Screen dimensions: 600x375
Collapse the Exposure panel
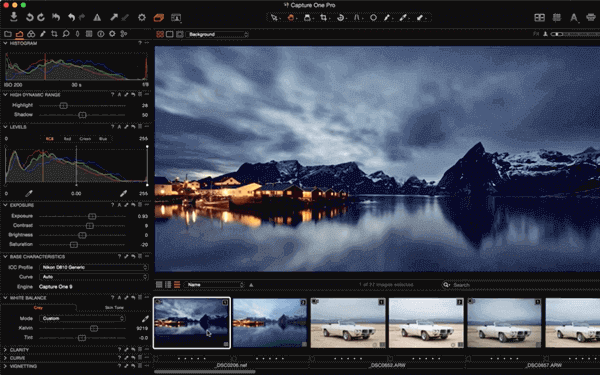[x=5, y=205]
